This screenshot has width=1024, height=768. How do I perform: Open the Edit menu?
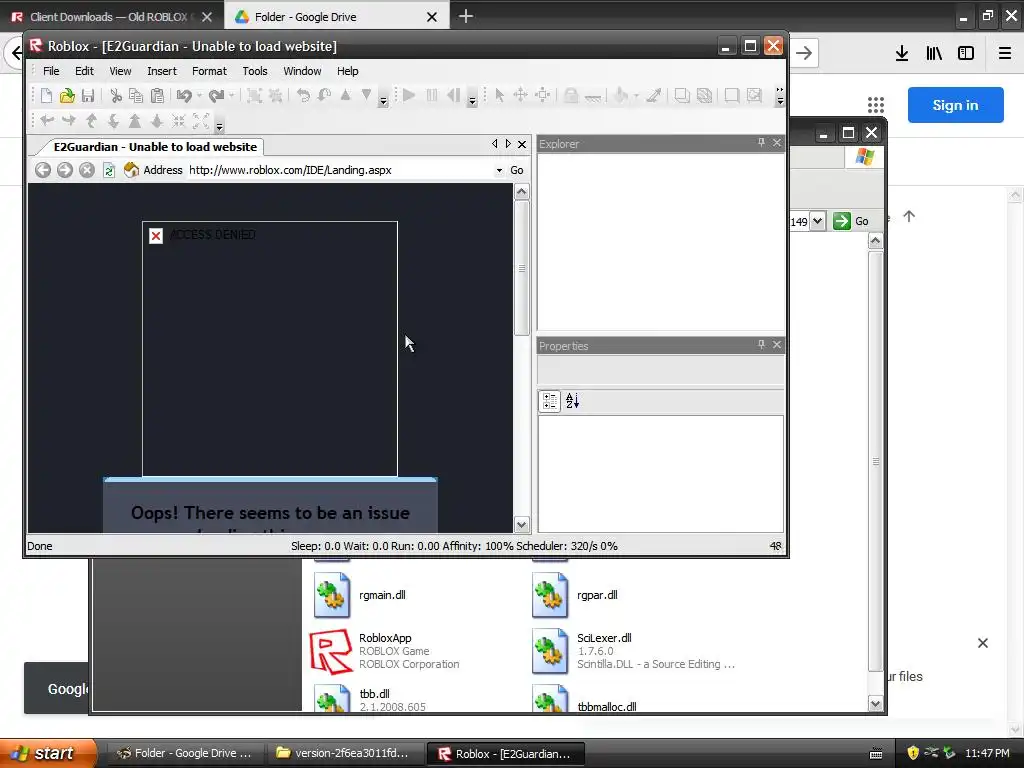click(x=84, y=71)
